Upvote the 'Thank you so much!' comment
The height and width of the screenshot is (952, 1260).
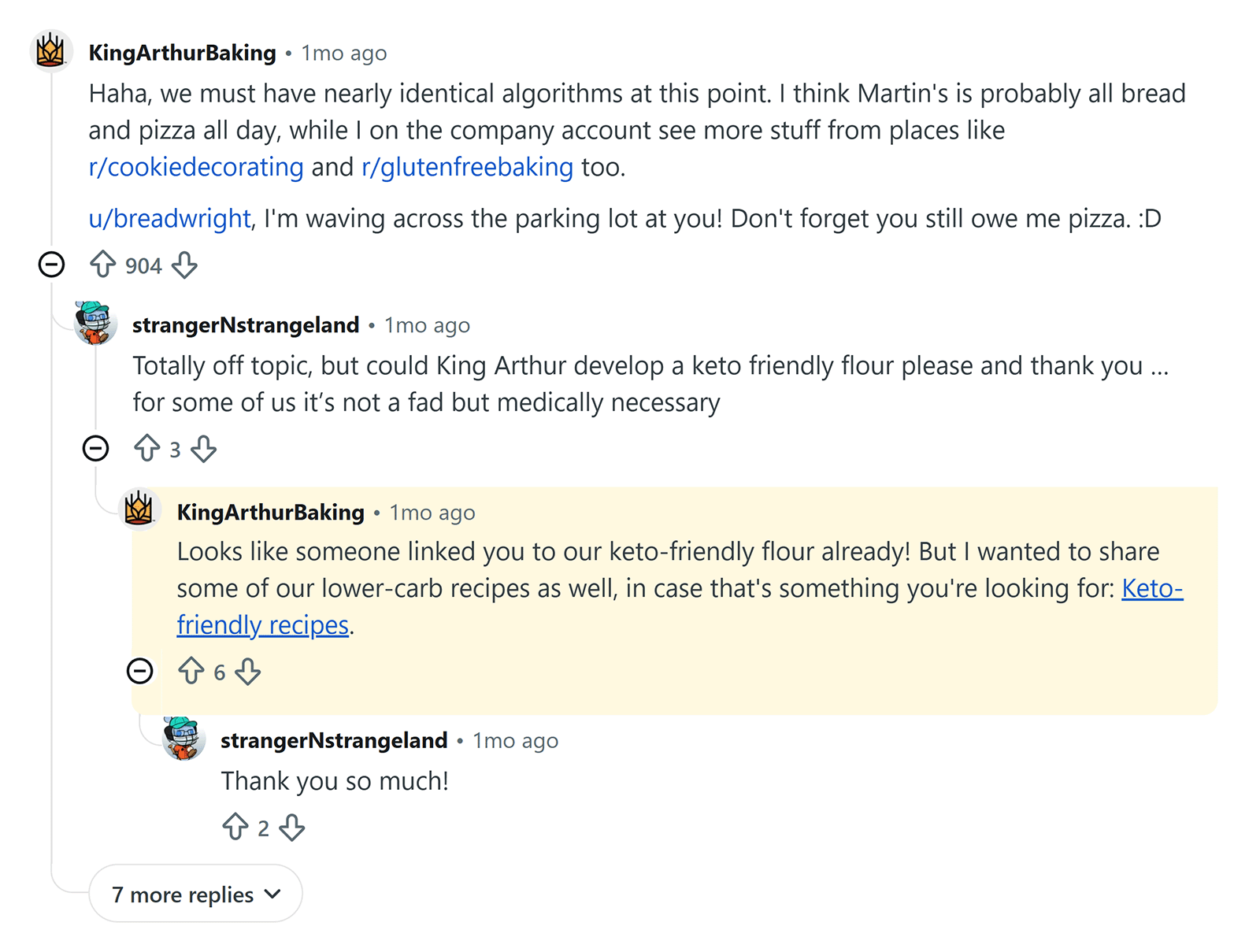235,828
